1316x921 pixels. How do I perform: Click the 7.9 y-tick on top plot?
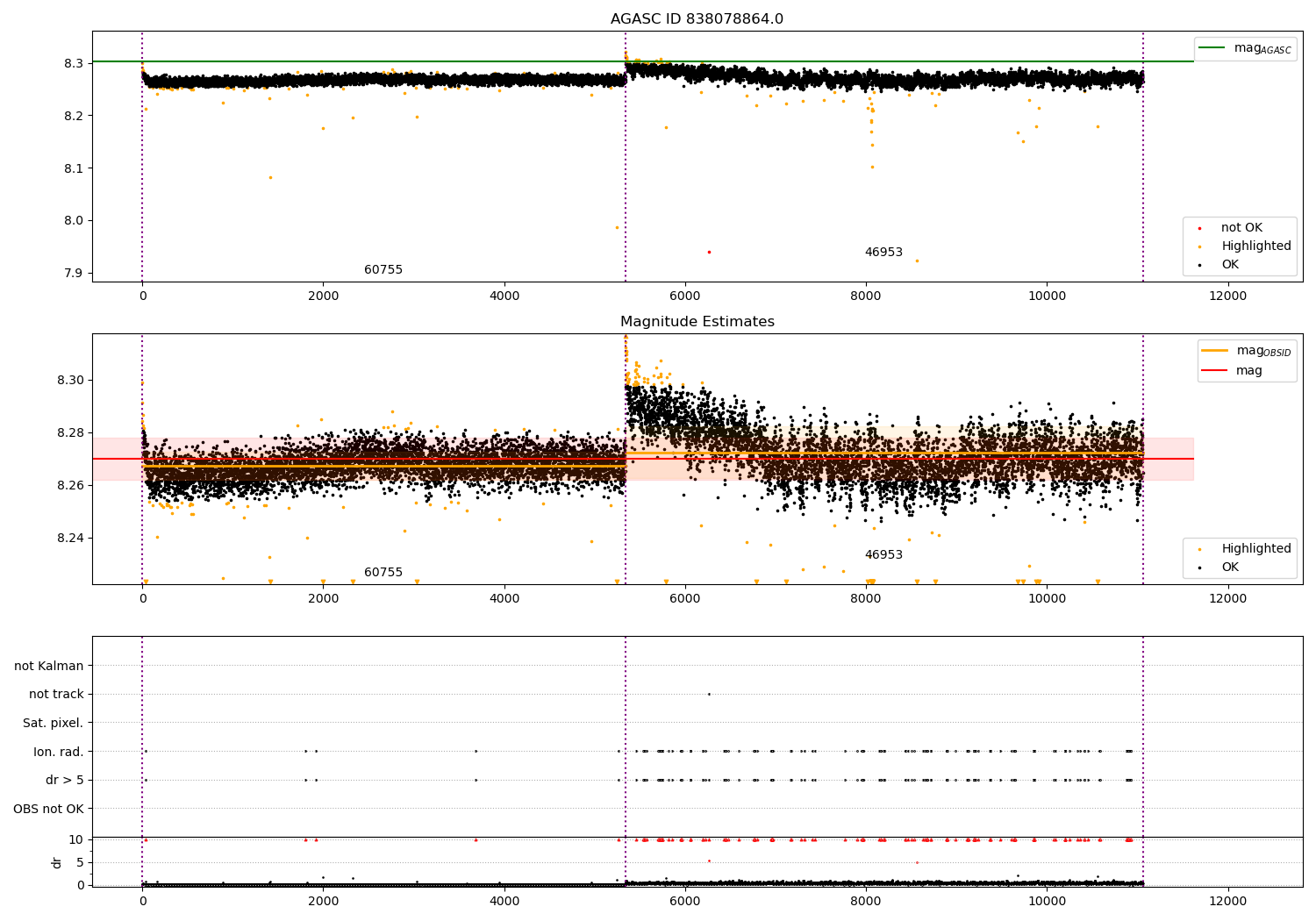74,274
